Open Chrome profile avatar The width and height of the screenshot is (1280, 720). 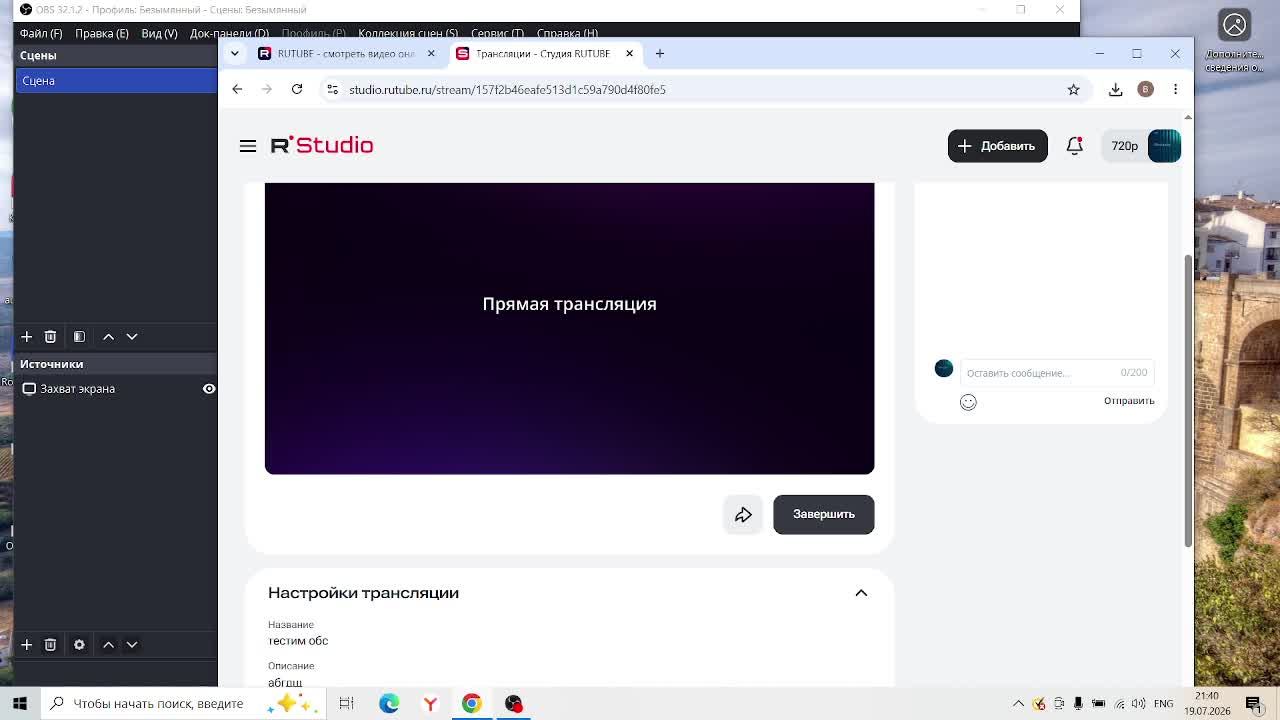(x=1145, y=90)
